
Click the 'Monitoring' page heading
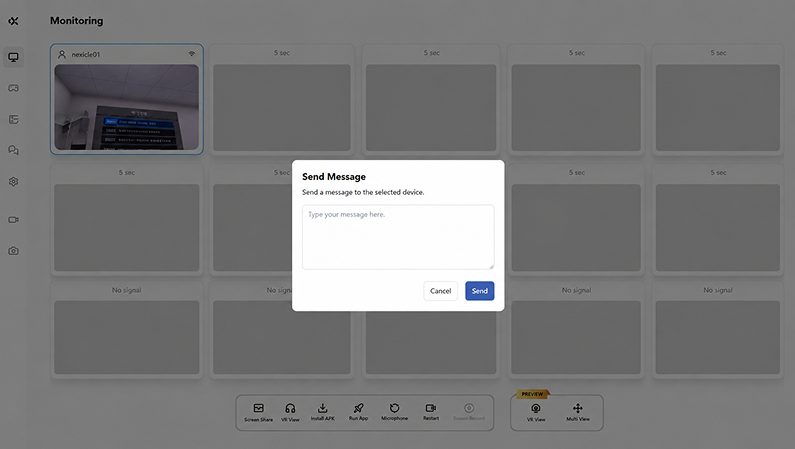(x=77, y=21)
